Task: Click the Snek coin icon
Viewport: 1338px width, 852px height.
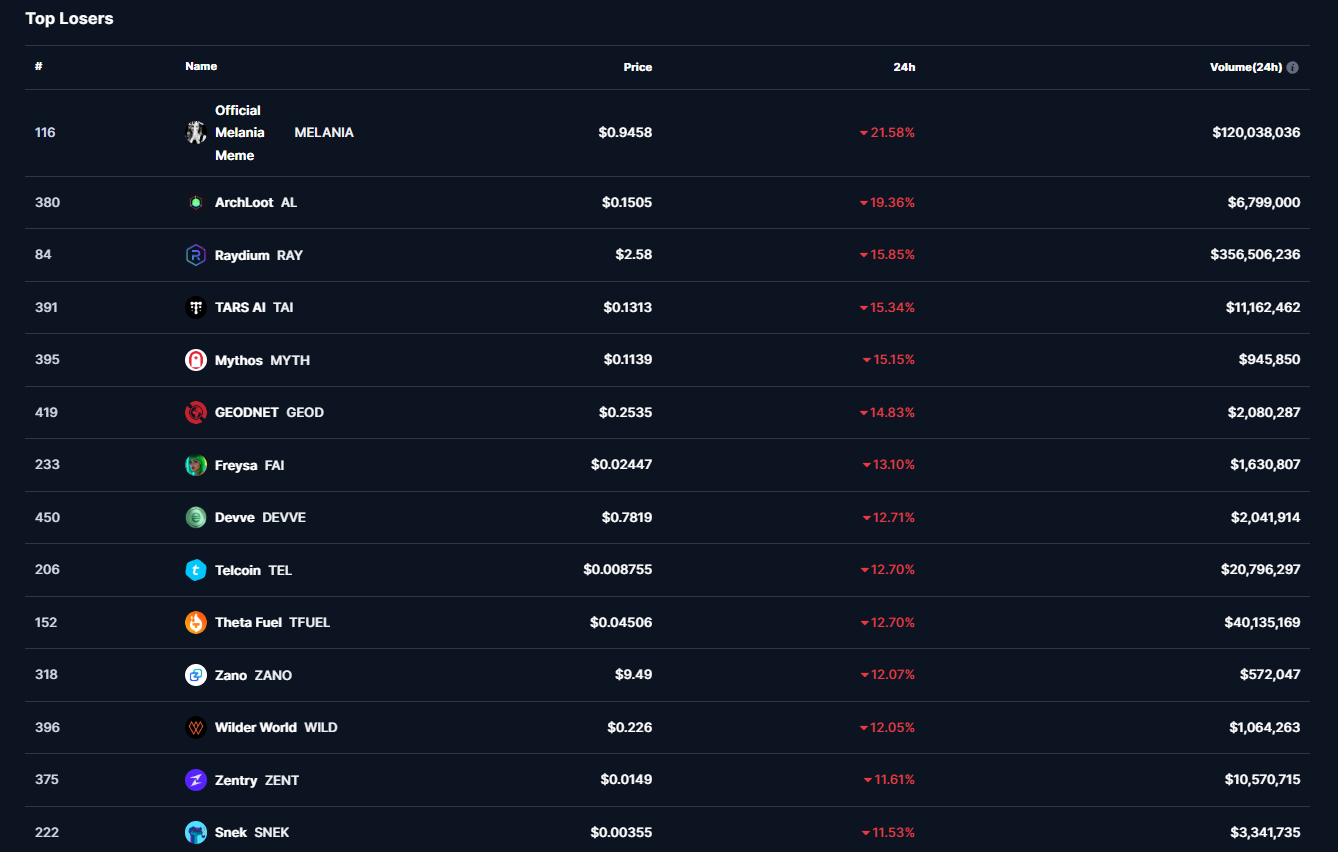Action: click(x=196, y=832)
